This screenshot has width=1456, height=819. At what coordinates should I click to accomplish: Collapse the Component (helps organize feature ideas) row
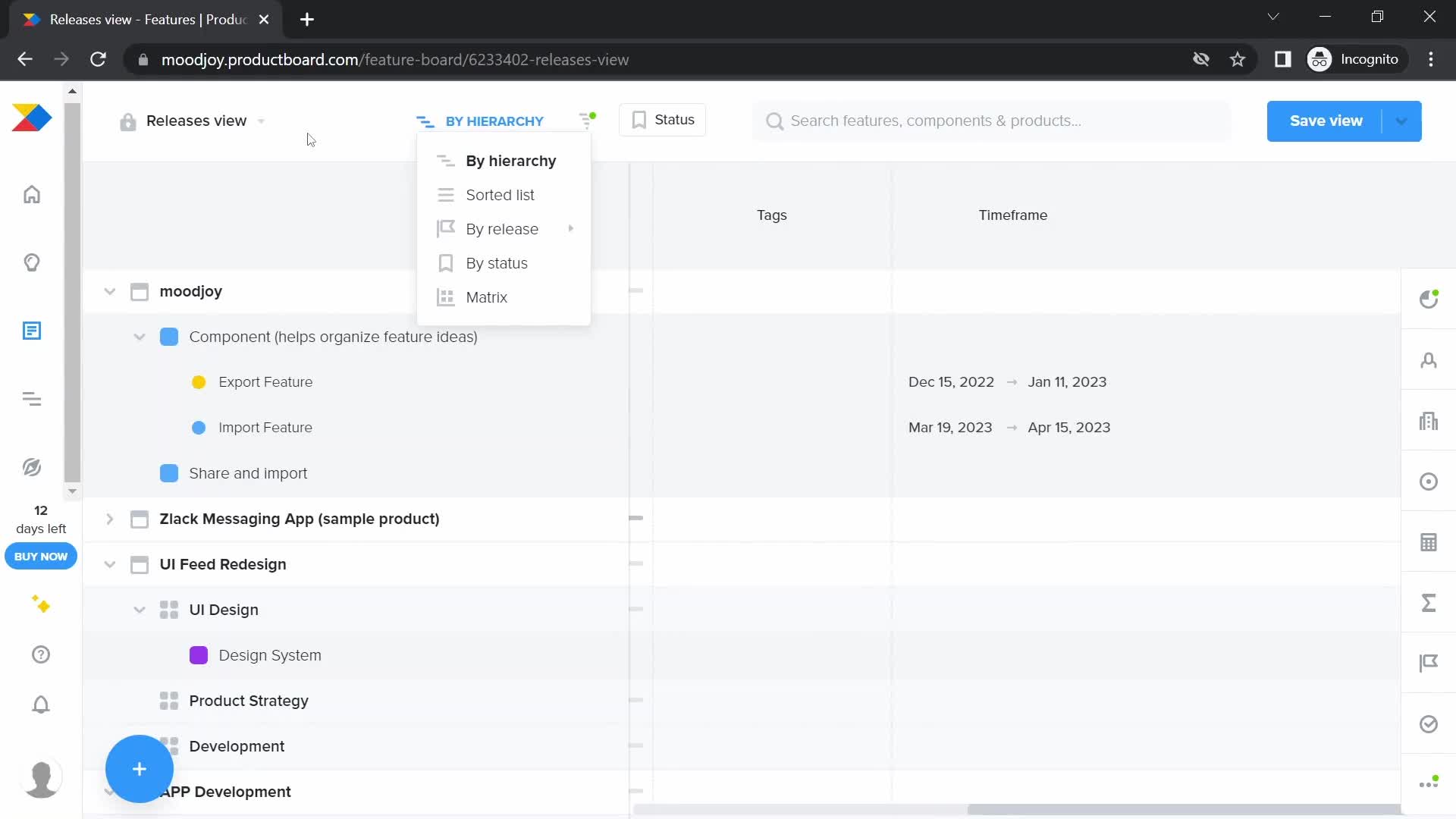(140, 337)
